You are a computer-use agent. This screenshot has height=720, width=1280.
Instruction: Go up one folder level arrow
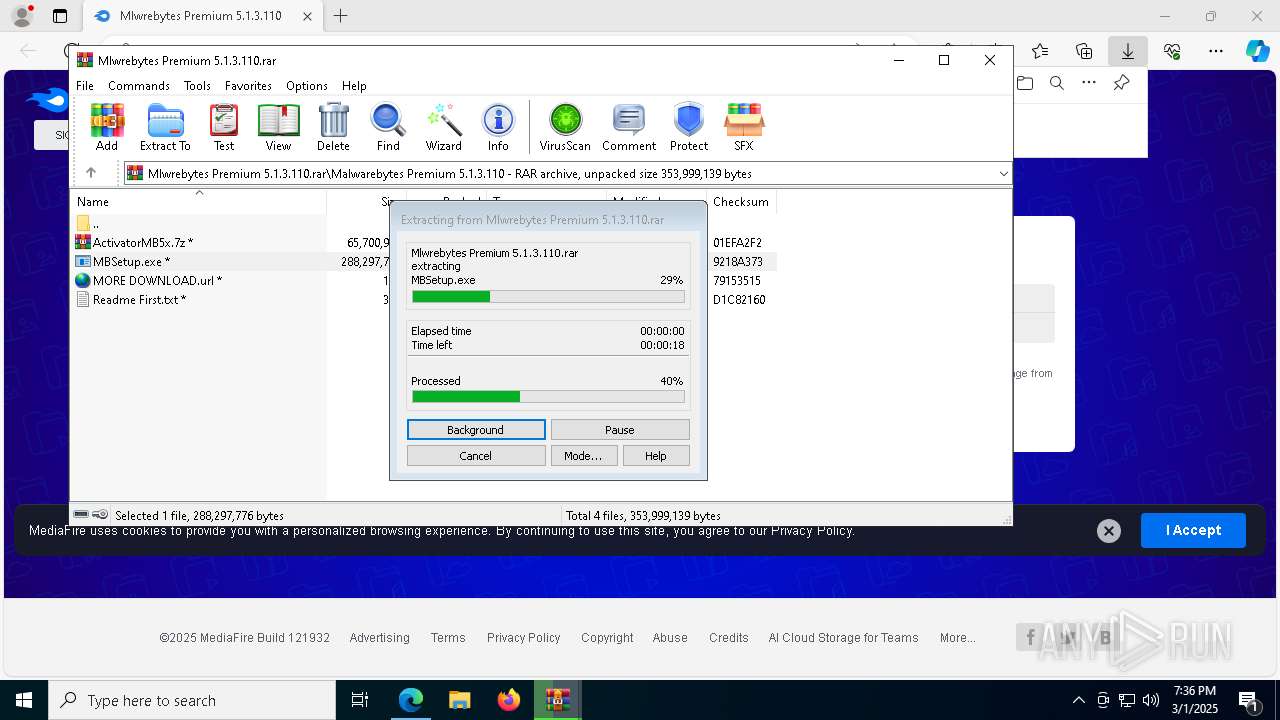(91, 173)
